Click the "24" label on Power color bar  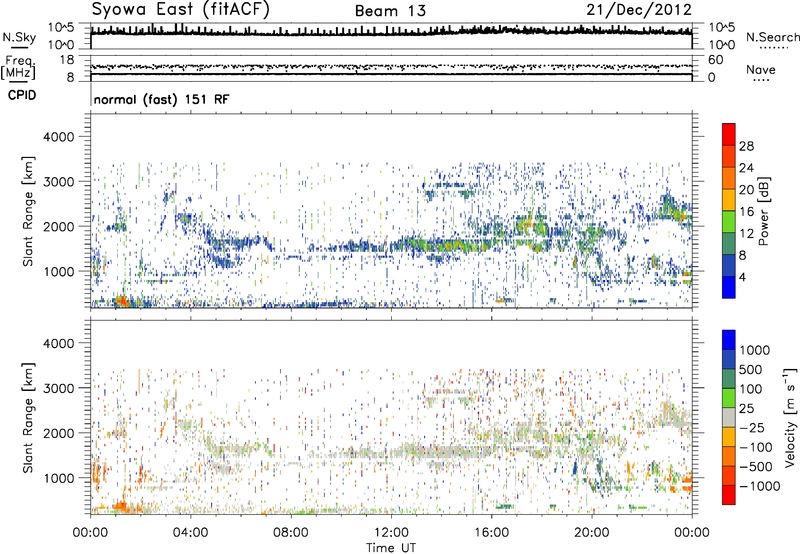click(x=746, y=168)
